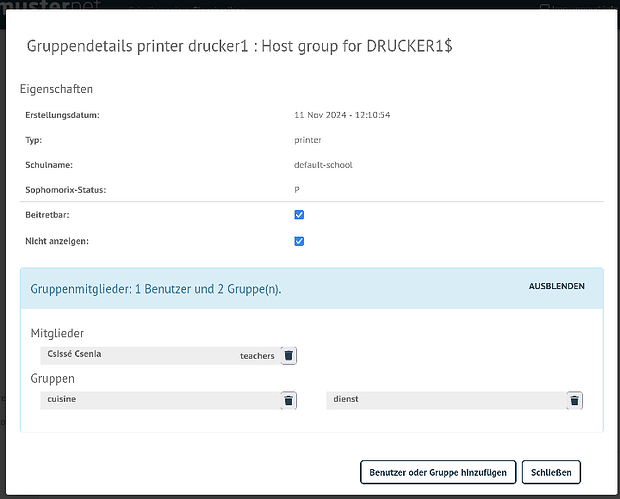
Task: Click the default-school Schulname value
Action: 323,165
